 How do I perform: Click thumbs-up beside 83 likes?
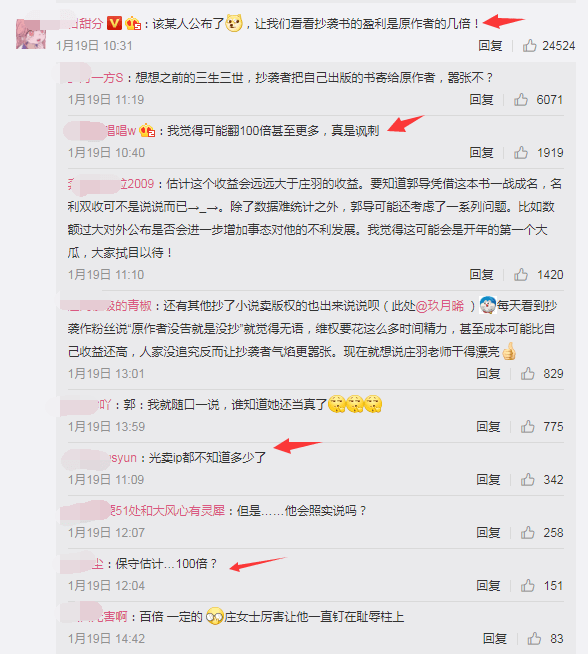(x=534, y=638)
